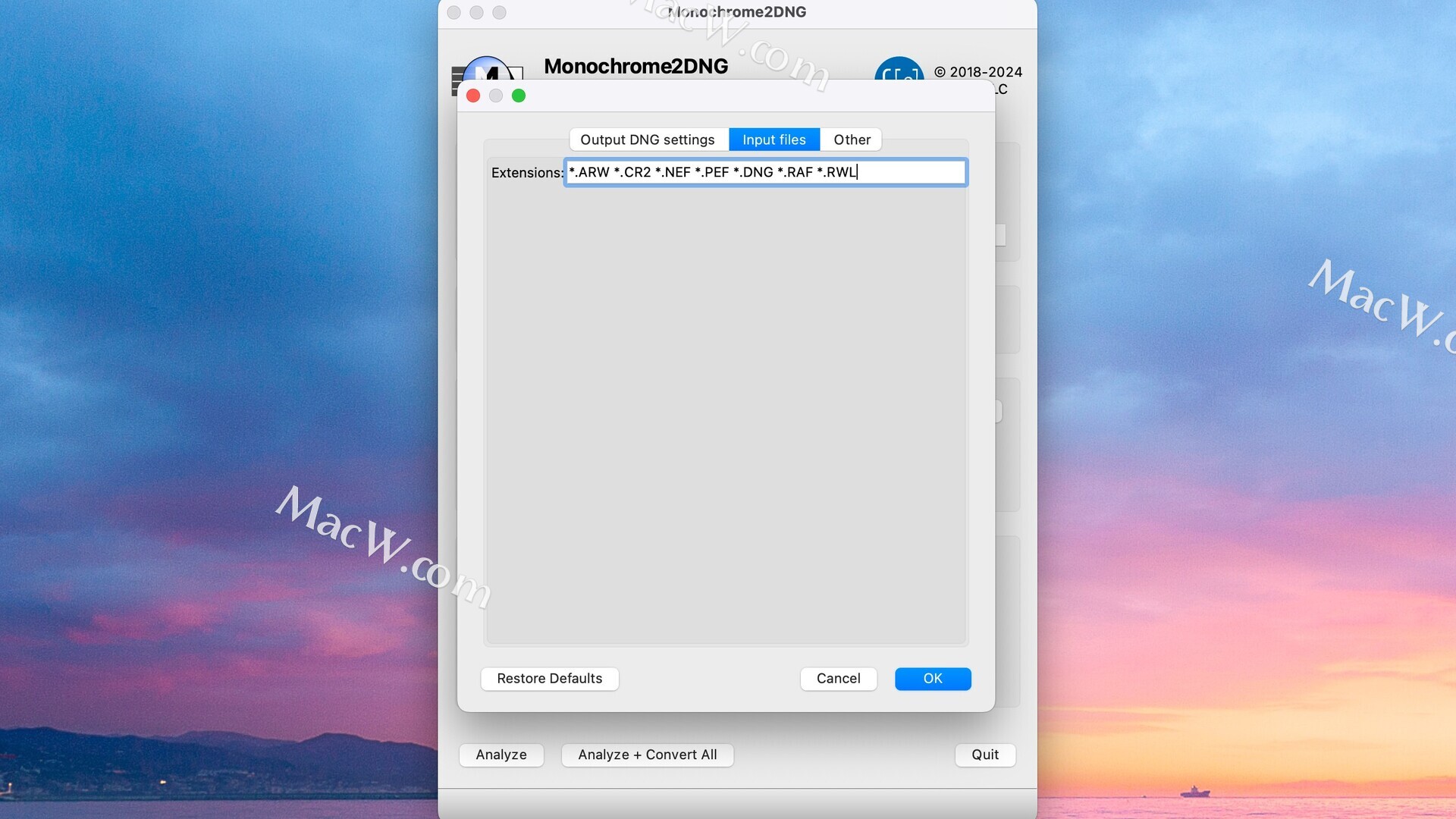Click the Restore Defaults button
Image resolution: width=1456 pixels, height=819 pixels.
coord(550,679)
